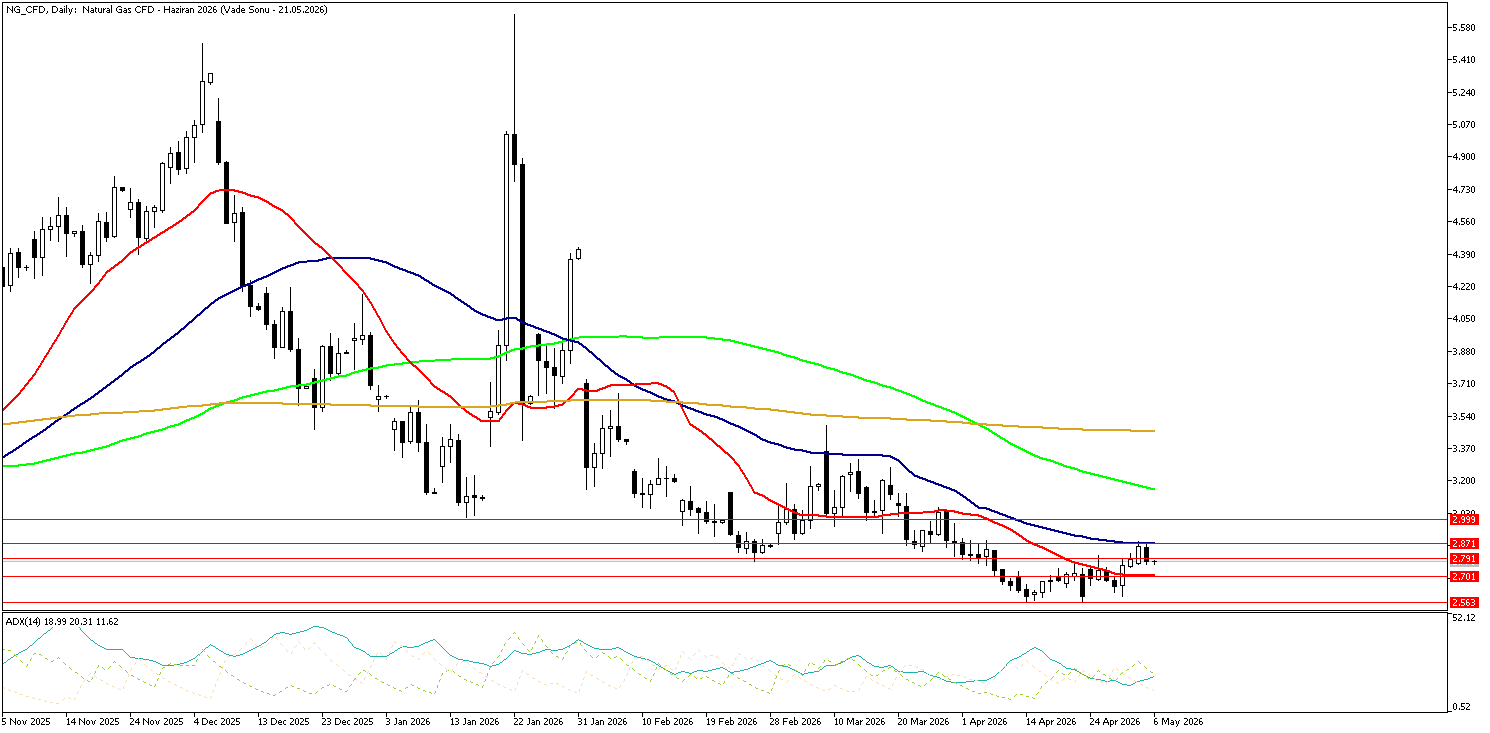Click the '24 Nov 2025' date label
The height and width of the screenshot is (733, 1490).
(x=155, y=721)
